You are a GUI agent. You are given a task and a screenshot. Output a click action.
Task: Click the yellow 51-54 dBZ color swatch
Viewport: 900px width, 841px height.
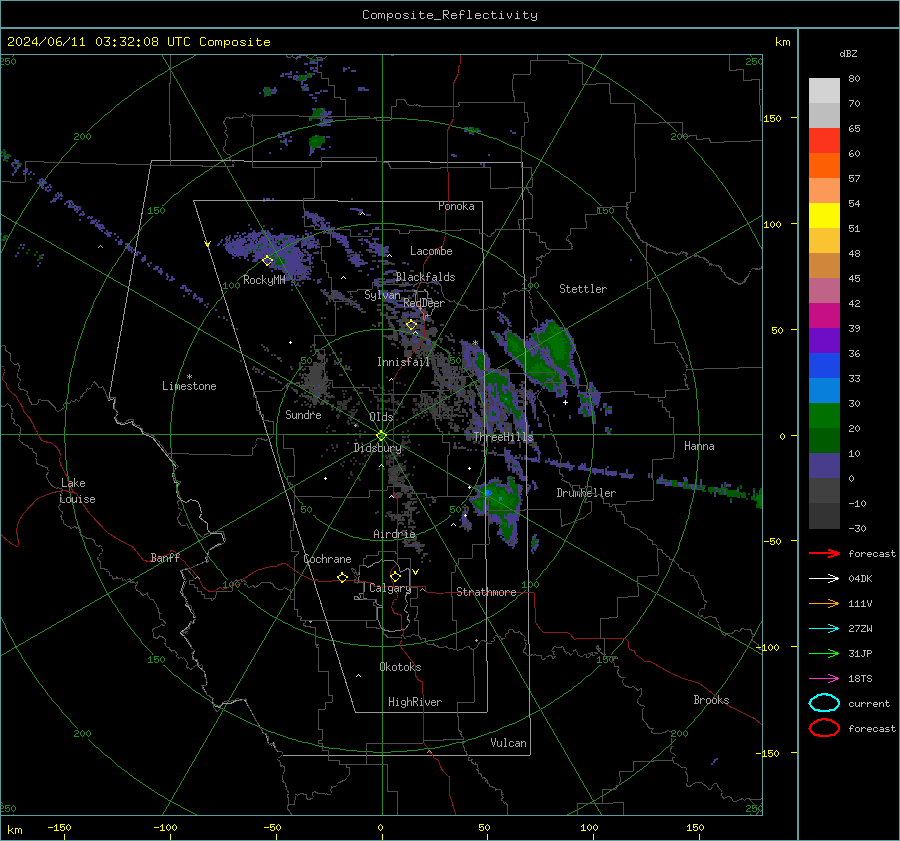click(824, 216)
